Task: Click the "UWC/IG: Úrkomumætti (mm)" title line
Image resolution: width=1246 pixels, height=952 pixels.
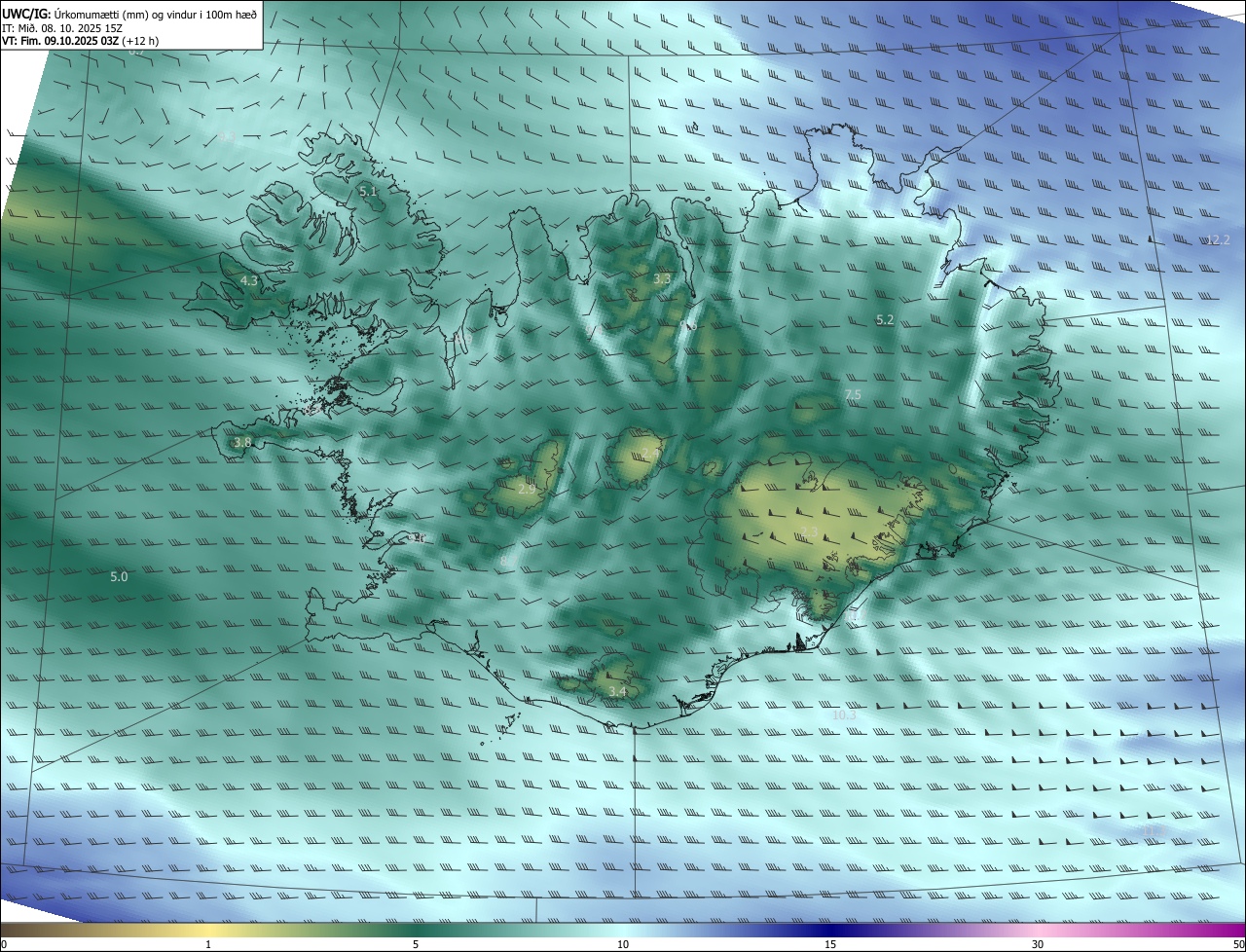Action: [x=129, y=14]
